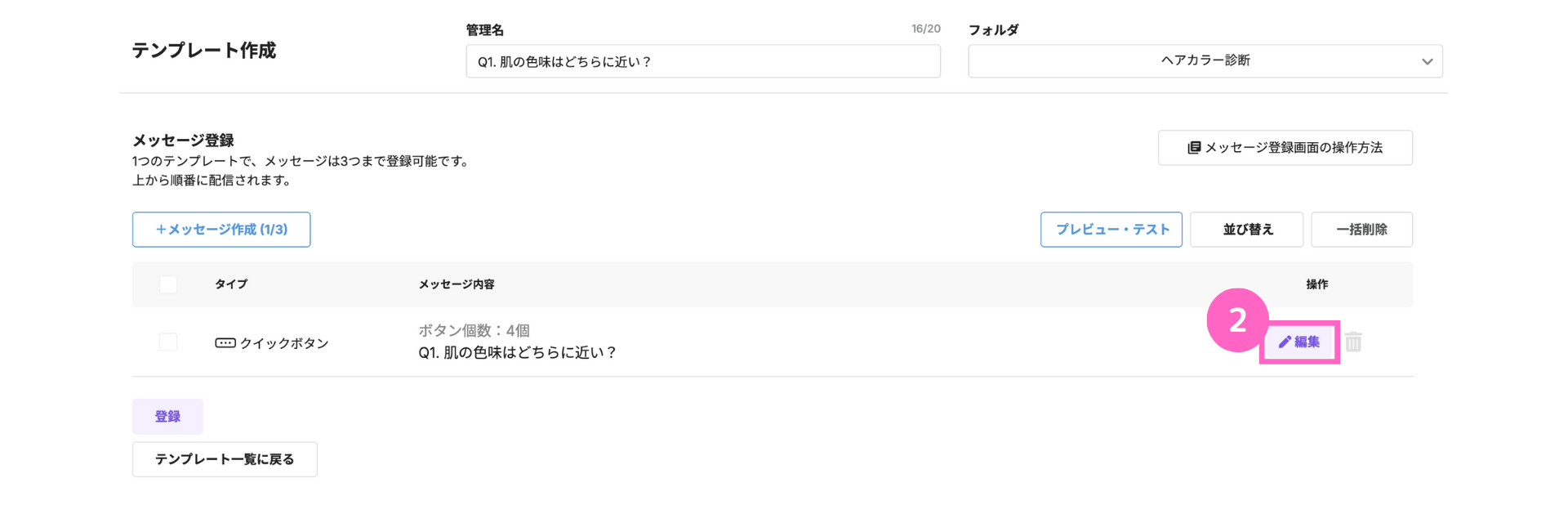The image size is (1568, 523).
Task: Open プレビュー・テスト
Action: pyautogui.click(x=1111, y=230)
